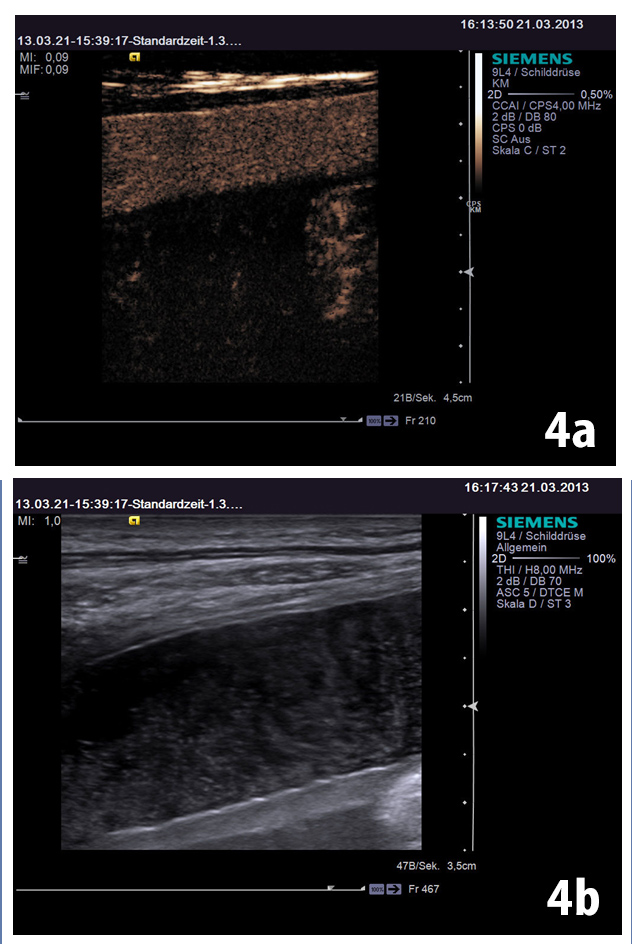Viewport: 632px width, 944px height.
Task: Select the 2D 100% gain line
Action: 550,558
